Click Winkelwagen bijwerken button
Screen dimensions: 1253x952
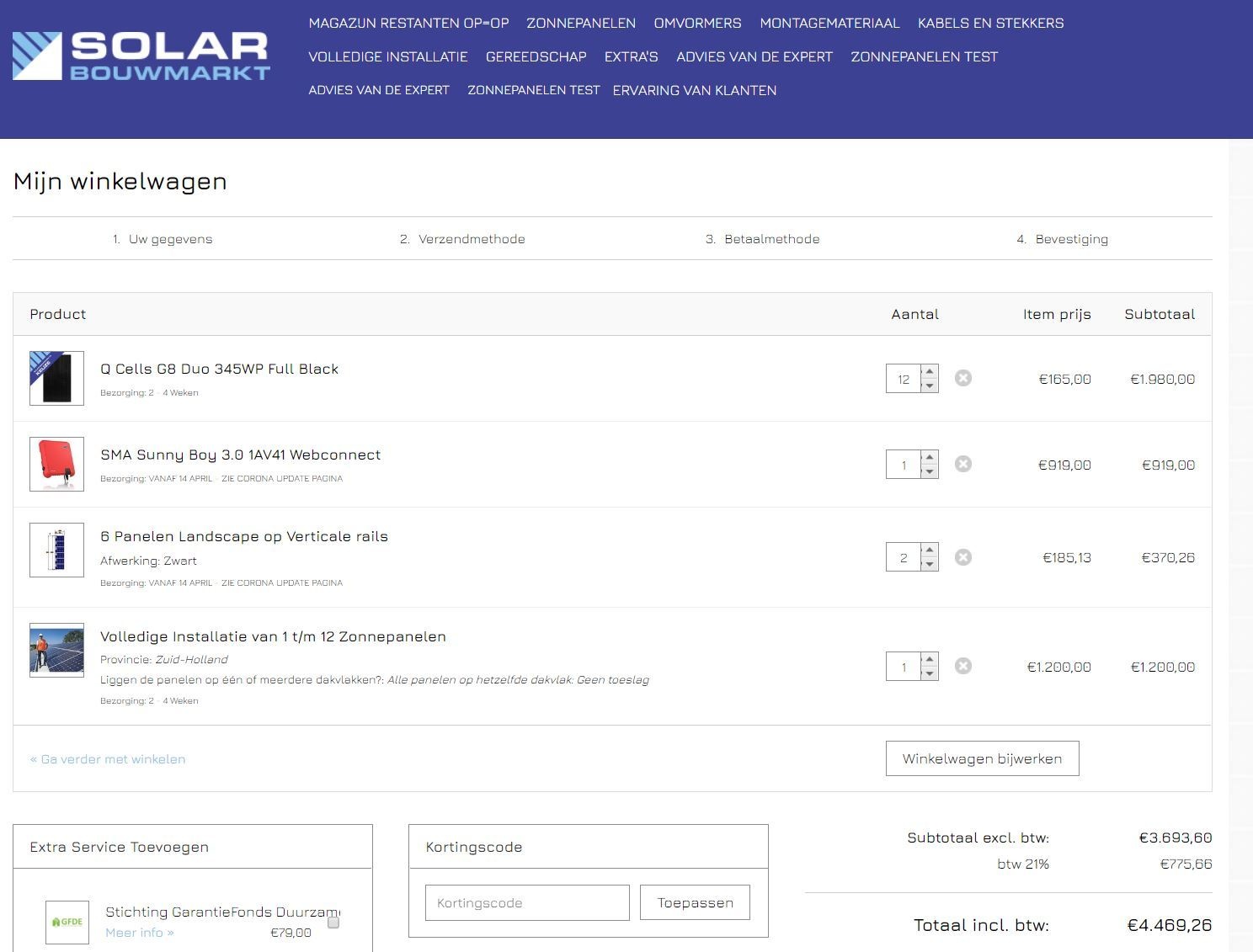[x=983, y=758]
